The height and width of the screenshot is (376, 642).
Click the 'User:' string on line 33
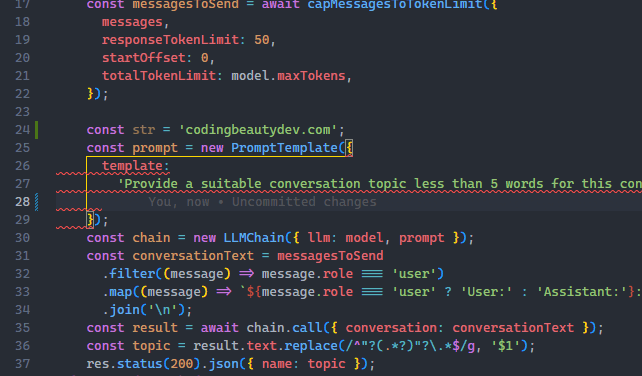[x=486, y=292]
